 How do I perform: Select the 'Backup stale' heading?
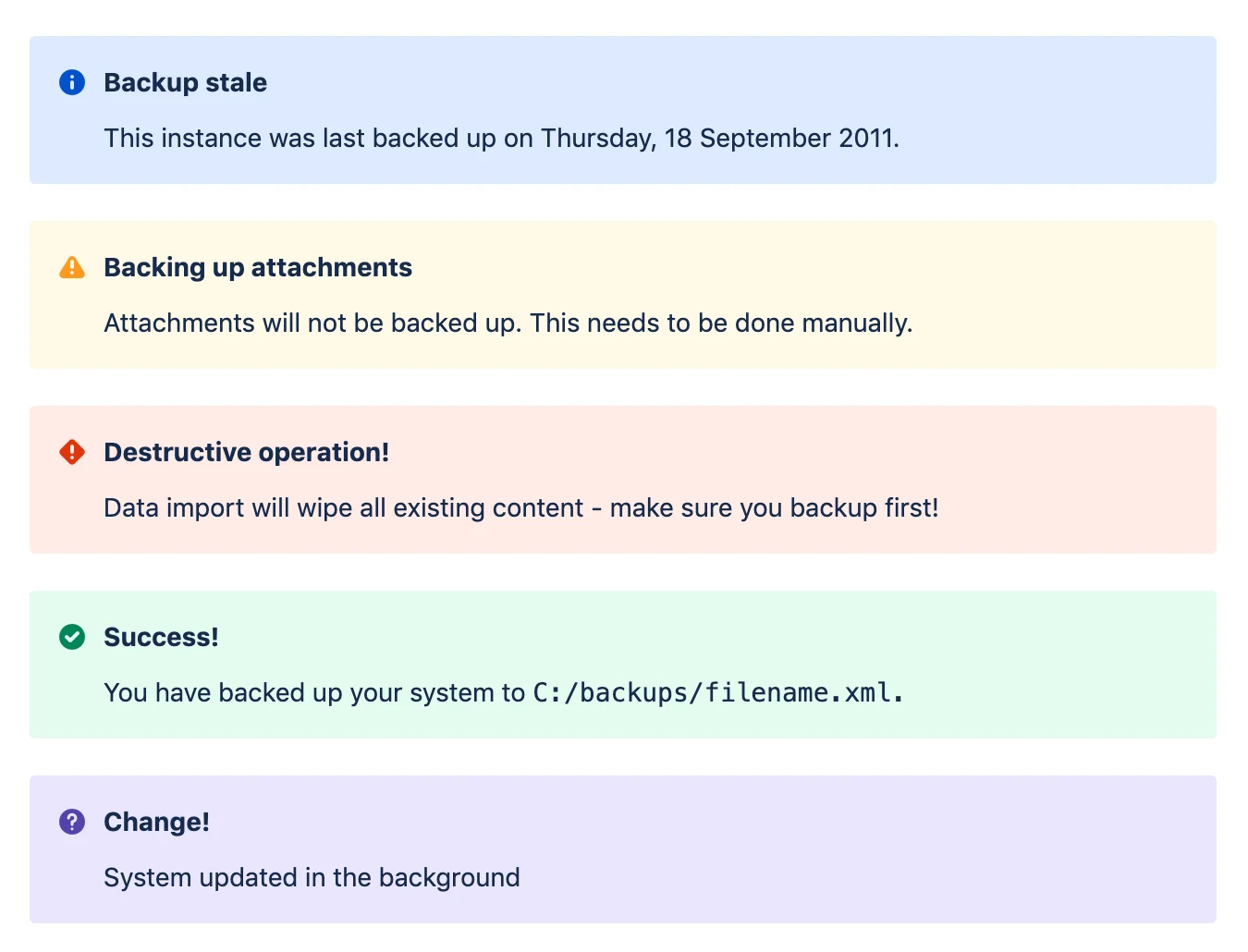tap(185, 83)
